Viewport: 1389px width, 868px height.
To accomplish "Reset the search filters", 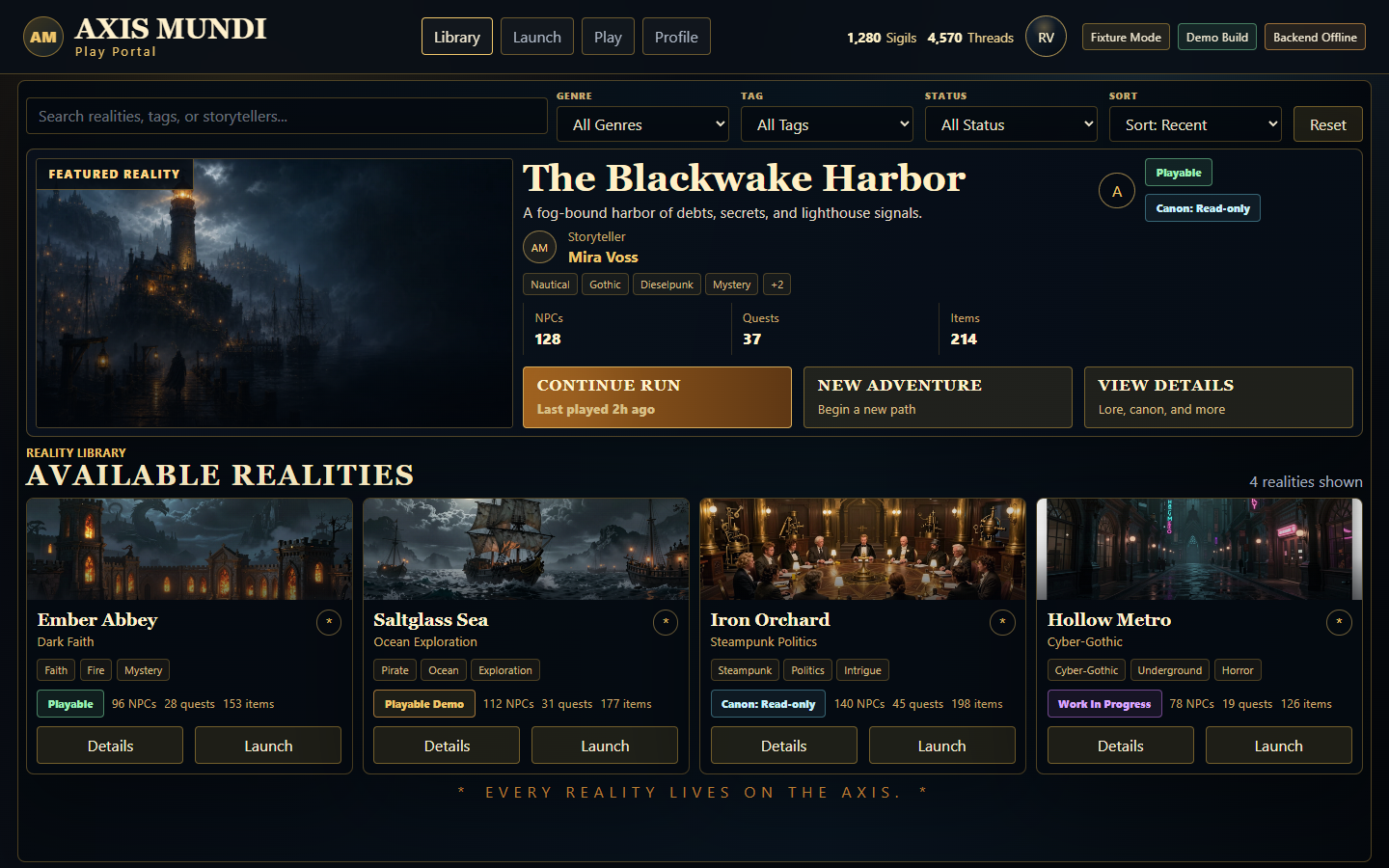I will [x=1328, y=124].
